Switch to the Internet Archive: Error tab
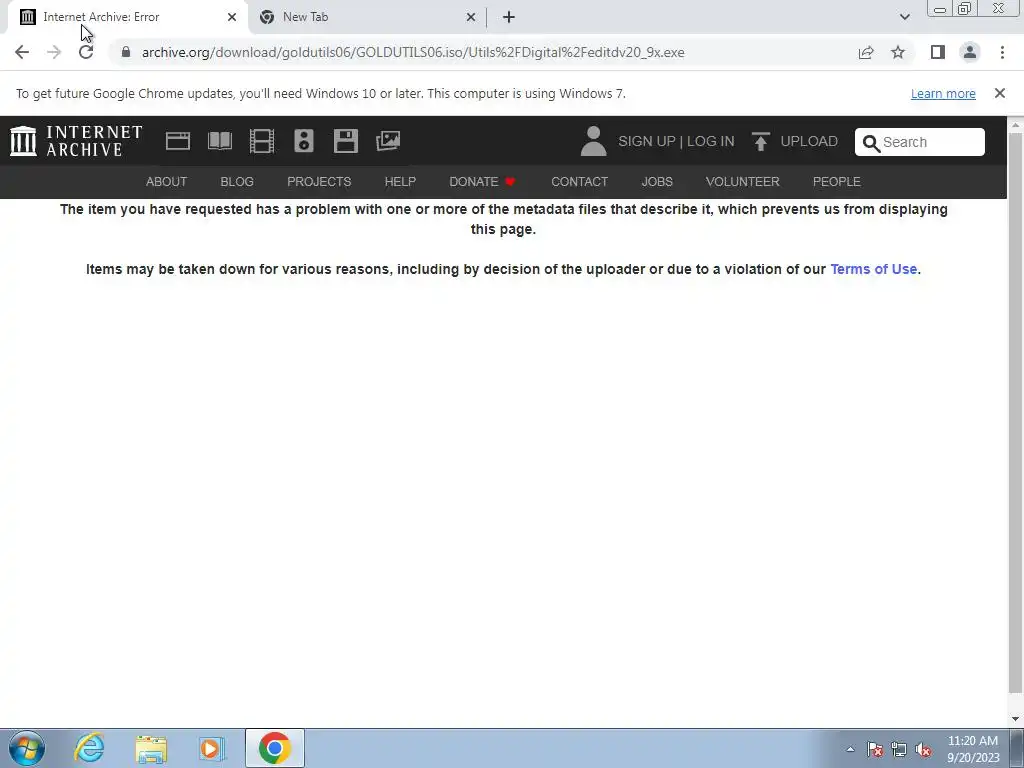This screenshot has width=1024, height=768. click(127, 18)
